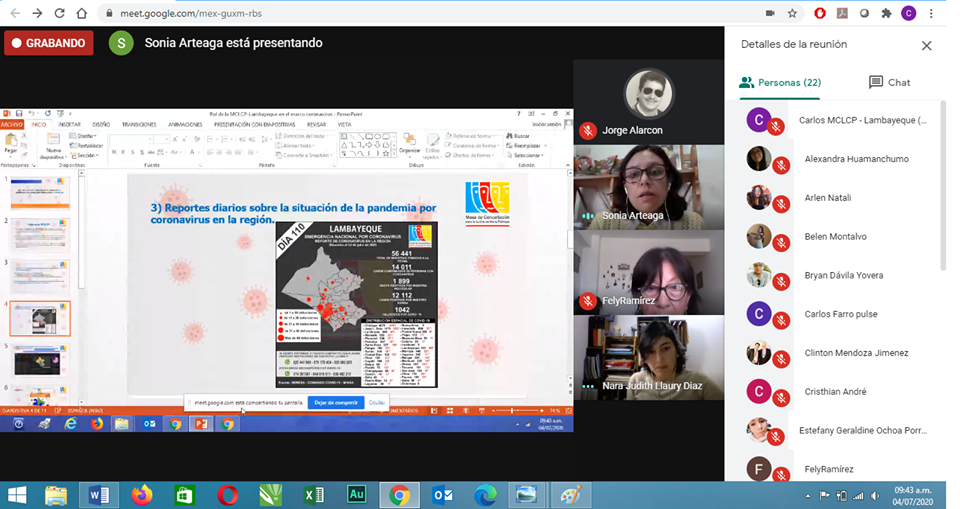Image resolution: width=960 pixels, height=509 pixels.
Task: Open Chrome profile avatar menu
Action: click(909, 13)
